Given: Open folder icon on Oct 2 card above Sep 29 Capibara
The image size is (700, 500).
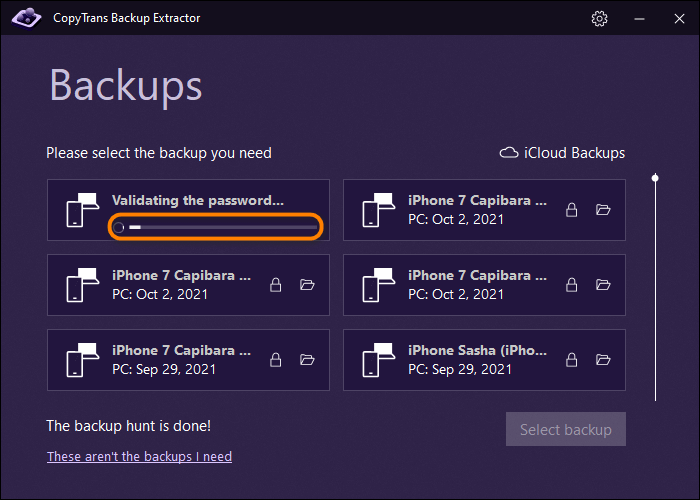Looking at the screenshot, I should [307, 284].
